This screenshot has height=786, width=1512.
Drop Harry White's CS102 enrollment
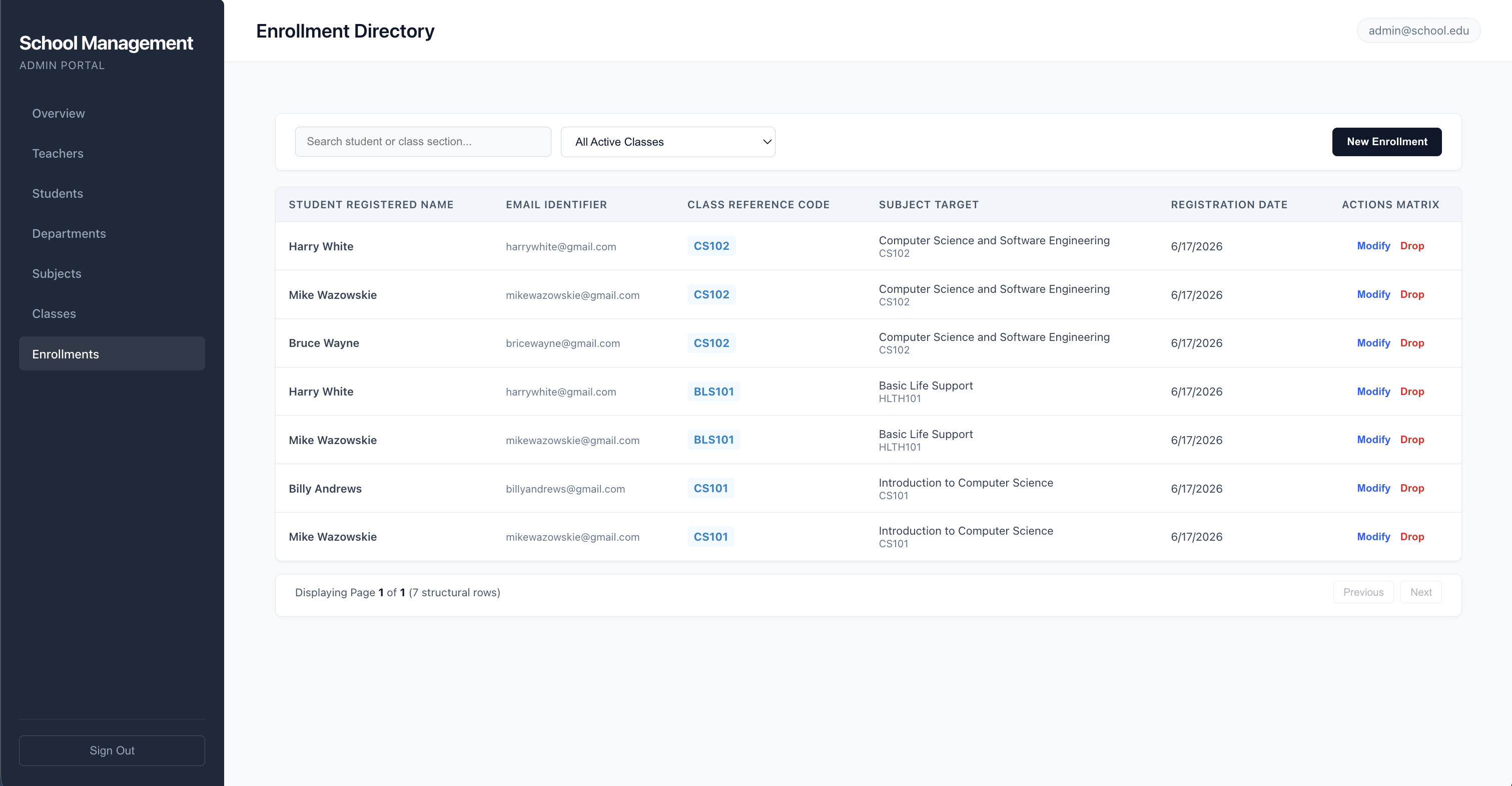click(x=1411, y=245)
